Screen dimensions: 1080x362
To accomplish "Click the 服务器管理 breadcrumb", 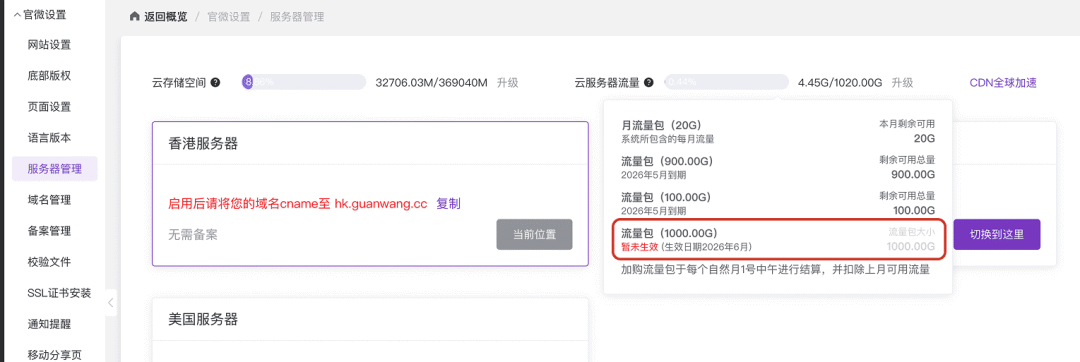I will [297, 17].
